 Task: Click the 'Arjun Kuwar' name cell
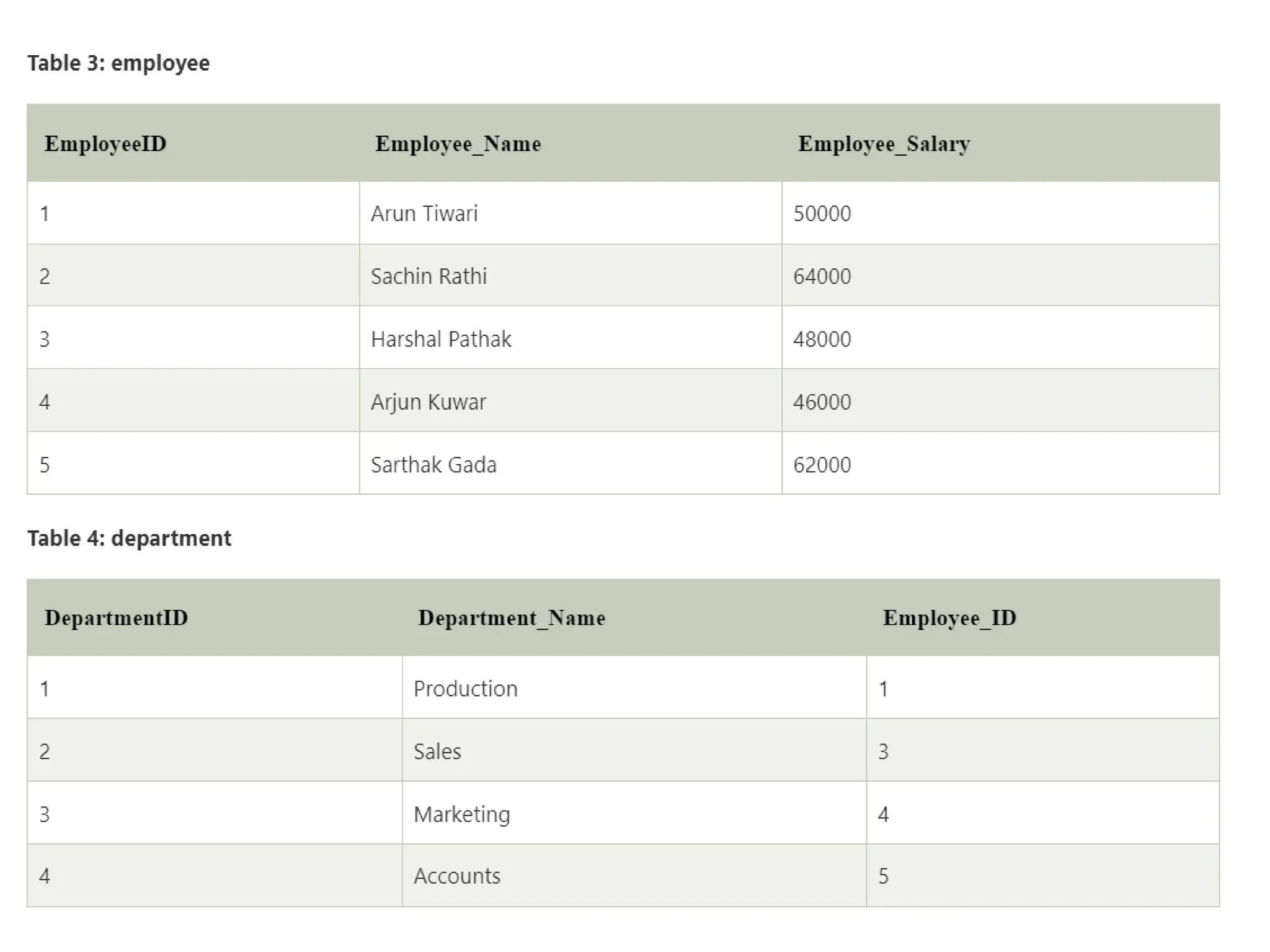point(428,402)
